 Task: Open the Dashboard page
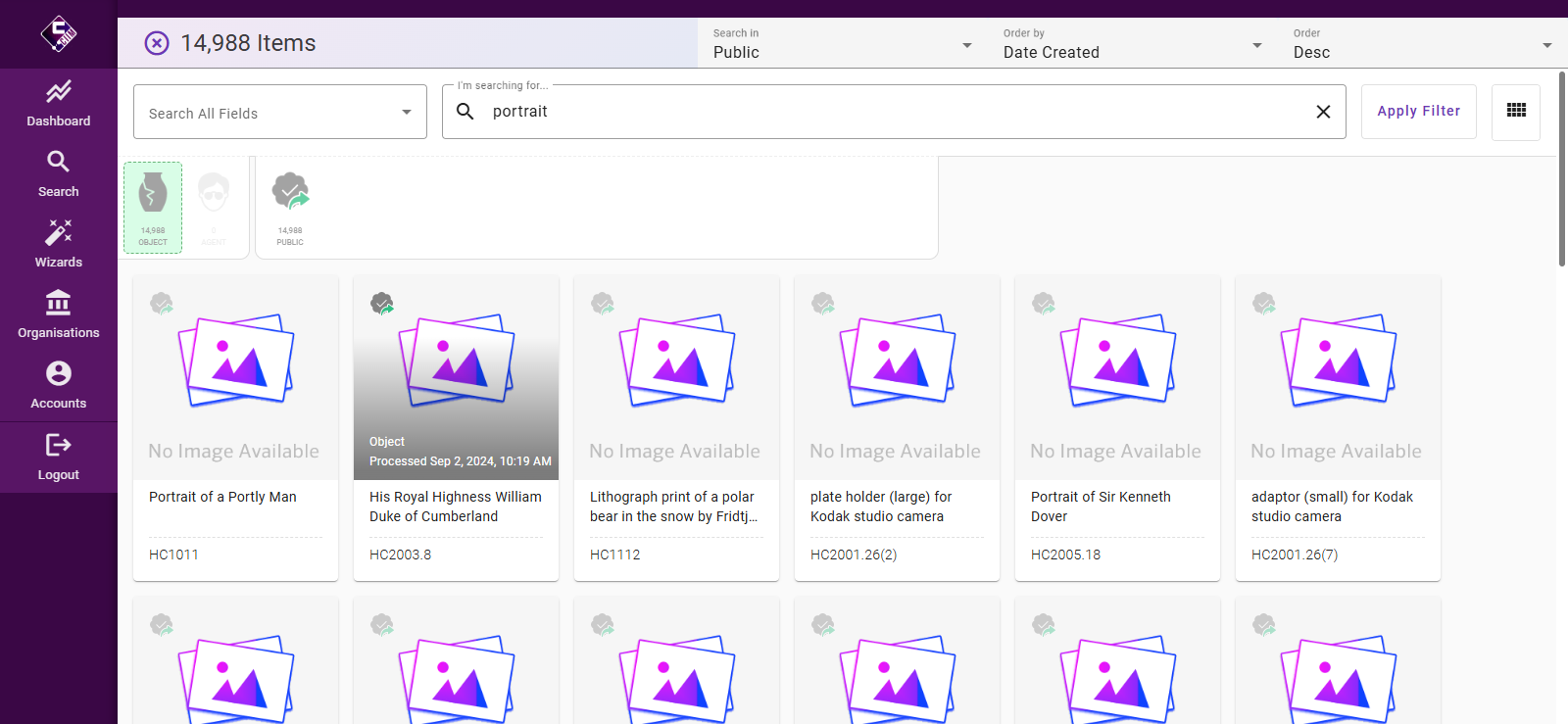59,104
